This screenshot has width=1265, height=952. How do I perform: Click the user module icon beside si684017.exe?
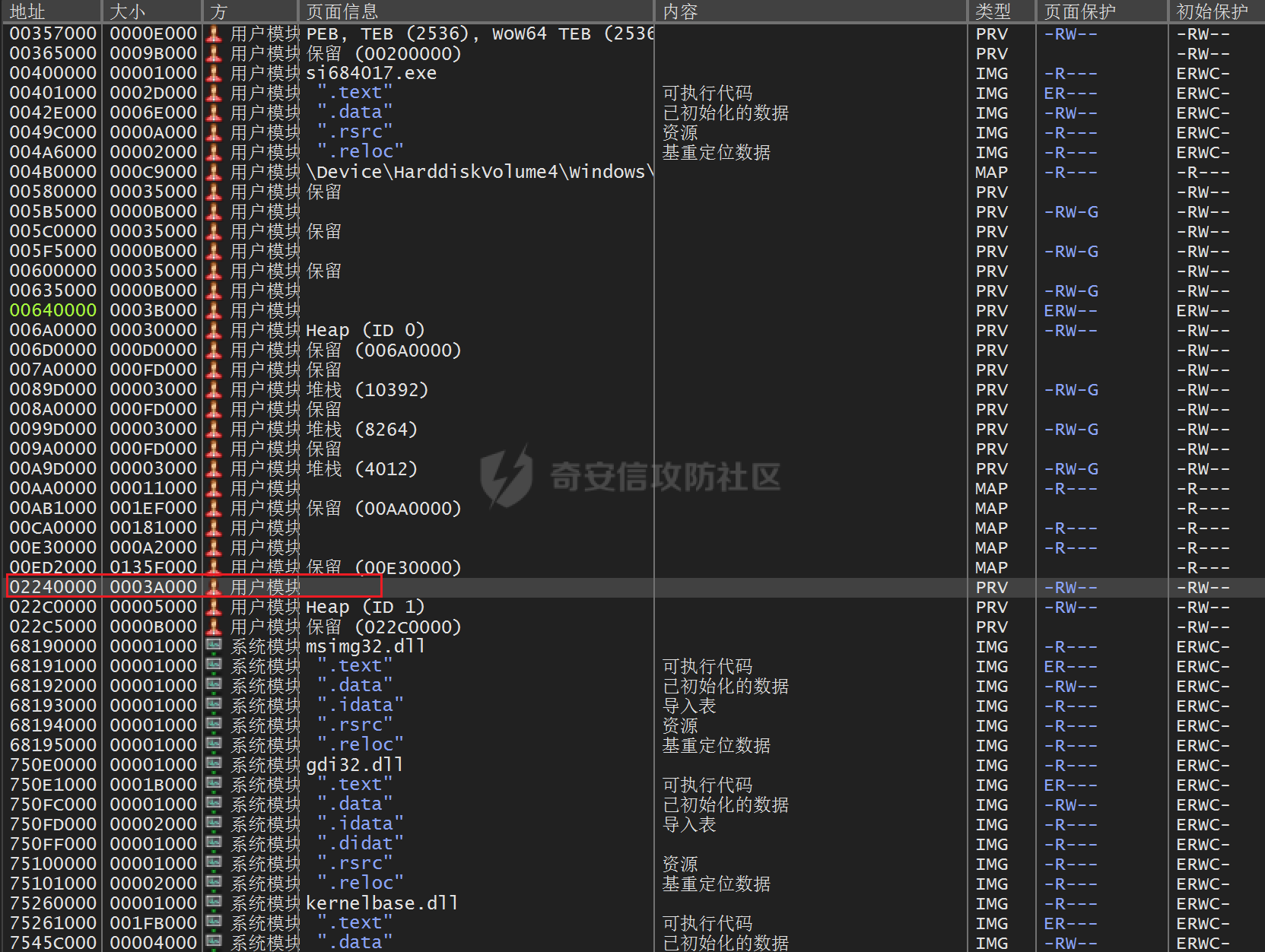pyautogui.click(x=215, y=74)
